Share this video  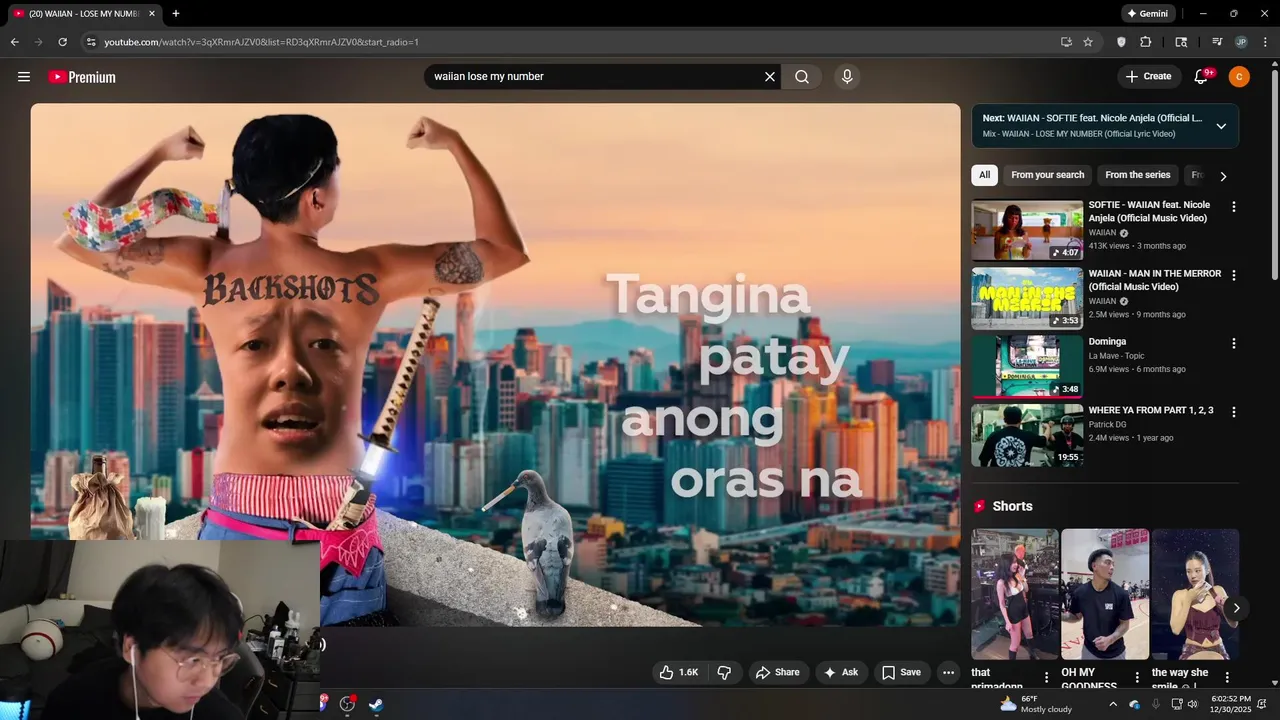(777, 672)
